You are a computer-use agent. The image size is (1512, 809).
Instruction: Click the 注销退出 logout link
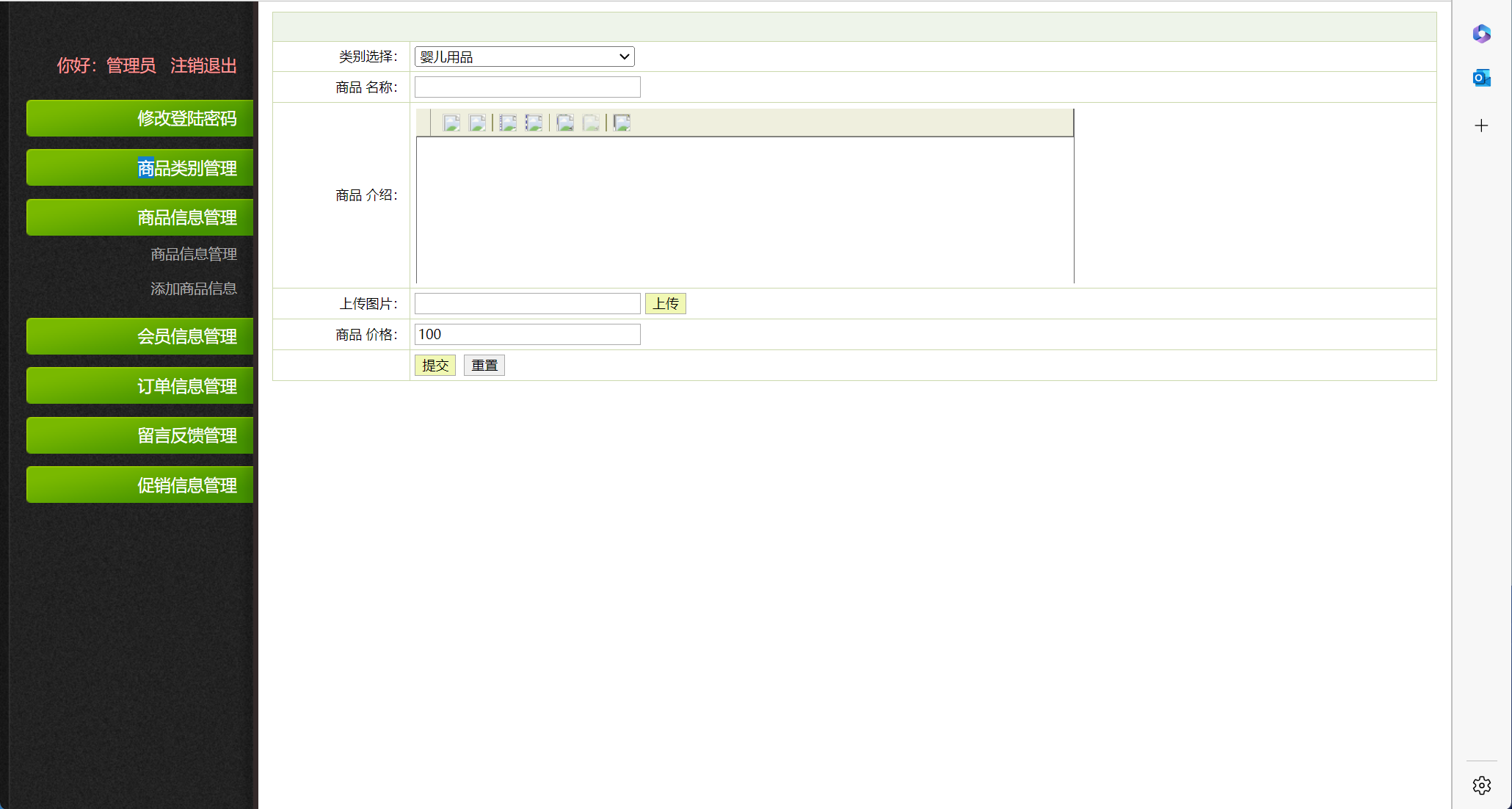[x=203, y=66]
